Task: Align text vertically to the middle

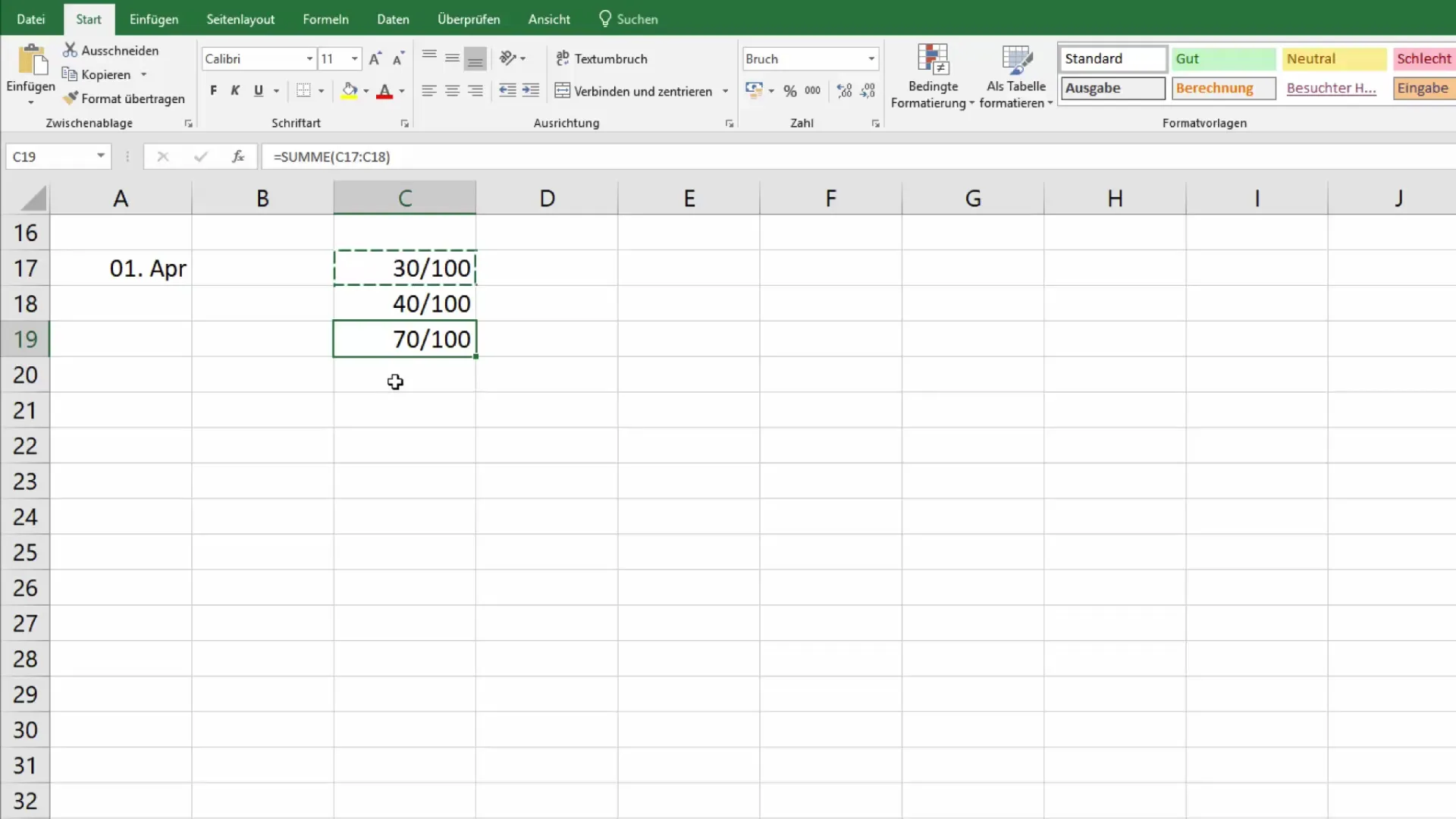Action: 452,58
